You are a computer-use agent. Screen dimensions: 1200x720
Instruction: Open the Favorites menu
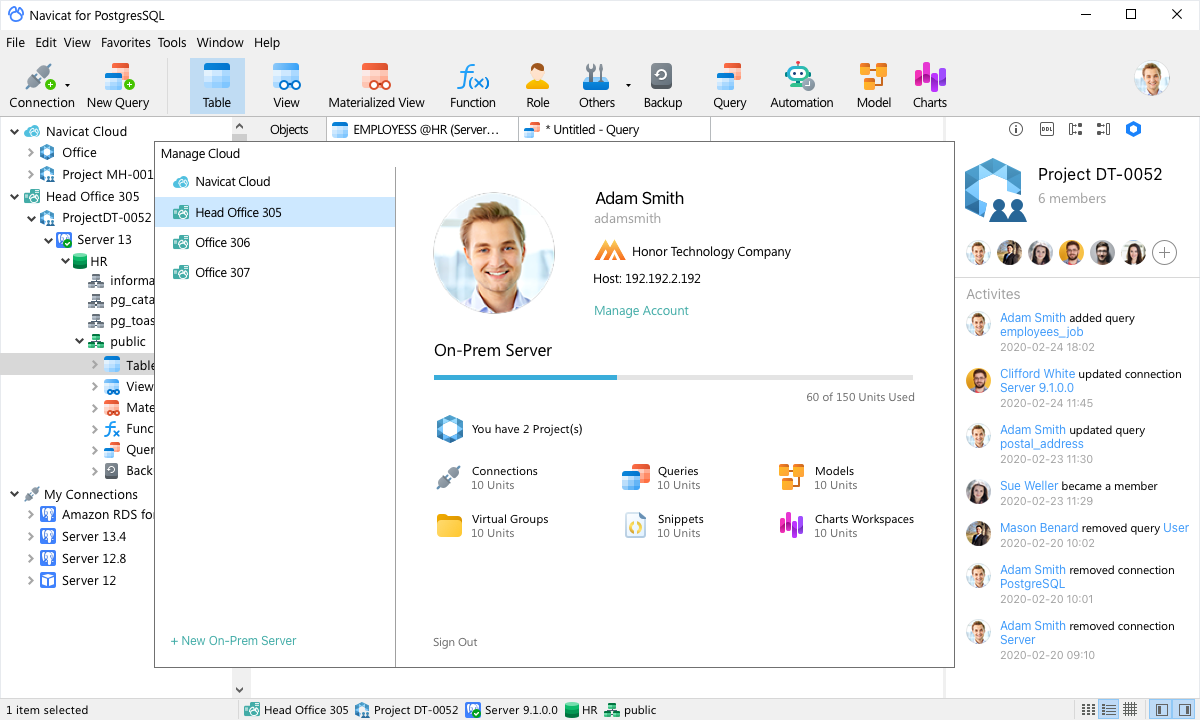pyautogui.click(x=125, y=43)
